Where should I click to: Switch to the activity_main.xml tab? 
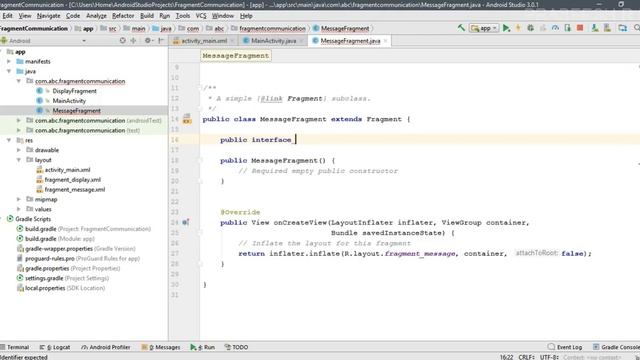click(x=203, y=41)
